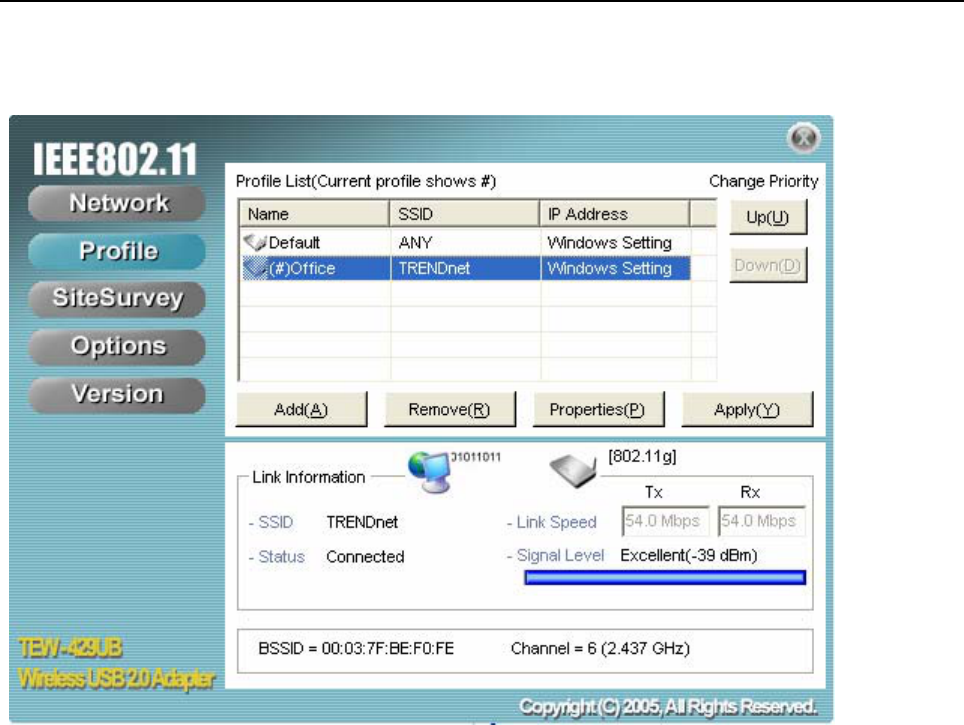Apply the profile with Apply(Y)
The width and height of the screenshot is (964, 725).
(x=747, y=410)
